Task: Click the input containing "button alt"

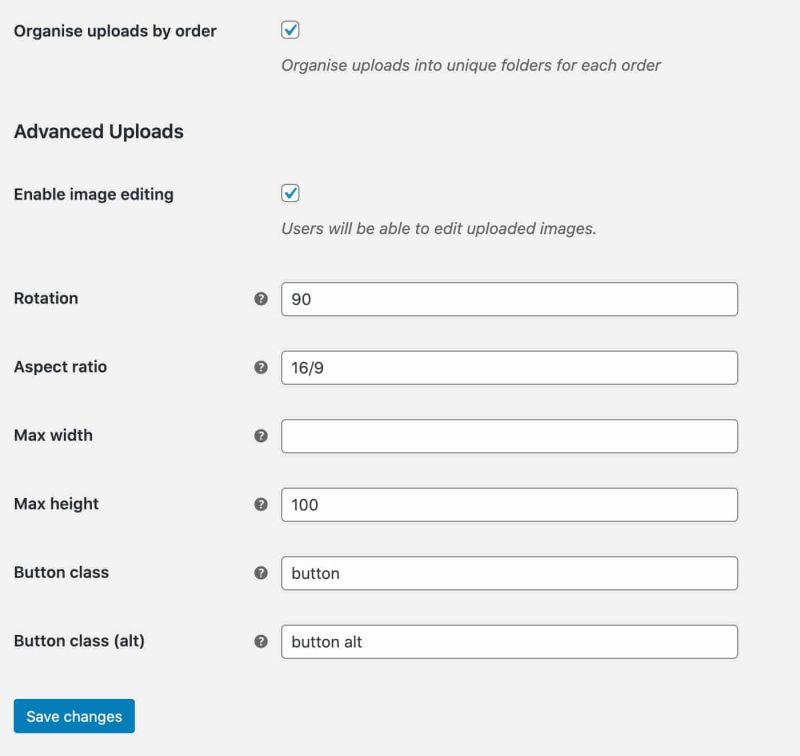Action: coord(510,642)
